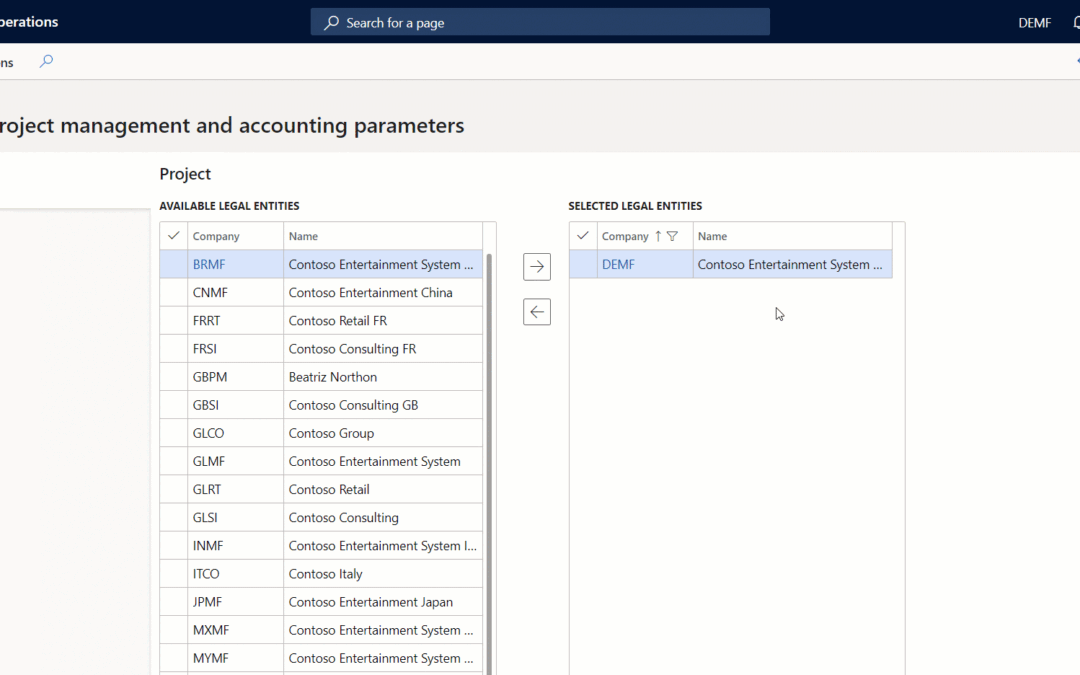Select the MYMF company cell
The image size is (1080, 675).
235,658
